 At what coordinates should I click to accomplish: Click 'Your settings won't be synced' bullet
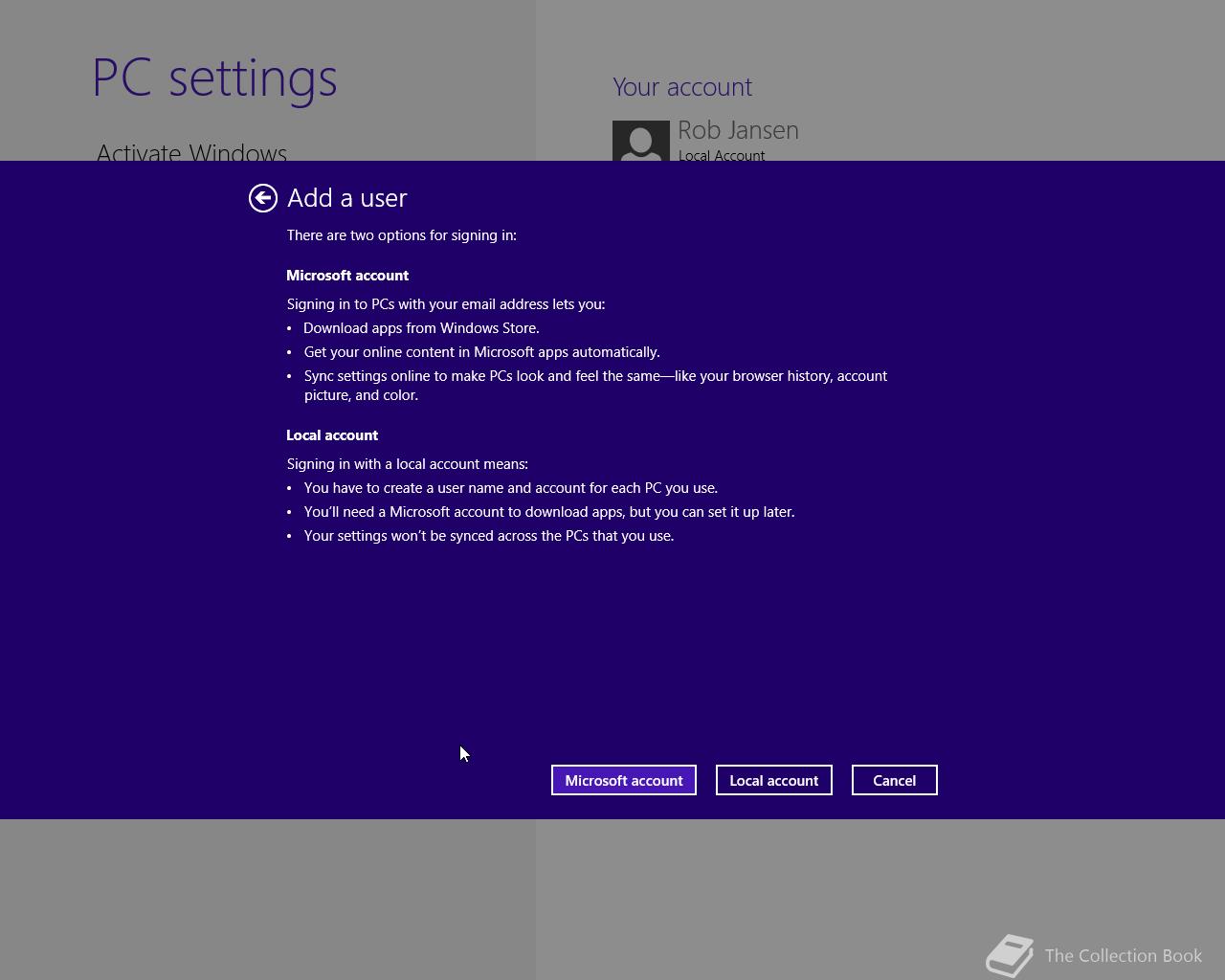click(x=489, y=536)
